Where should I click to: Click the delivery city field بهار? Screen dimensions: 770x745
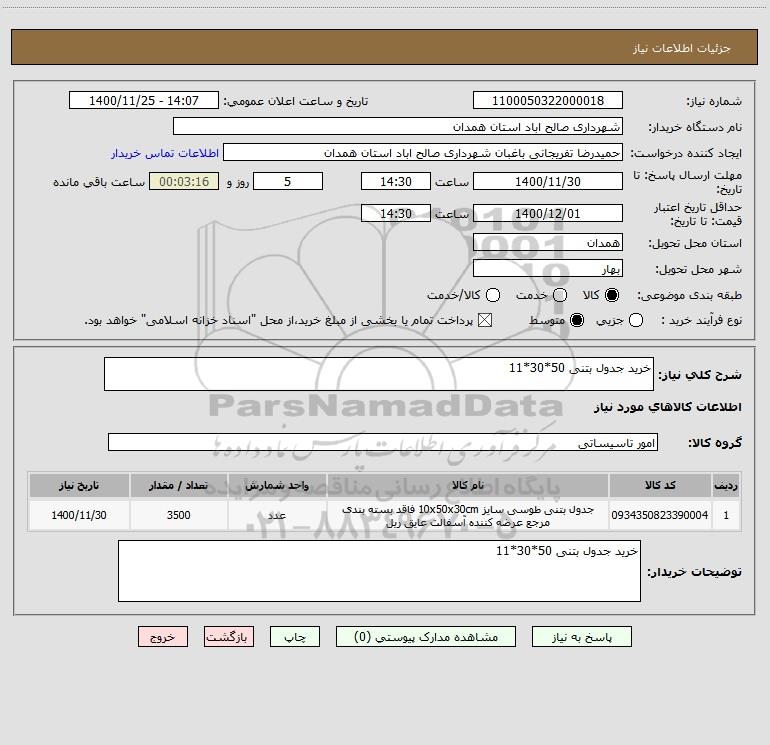[x=548, y=269]
